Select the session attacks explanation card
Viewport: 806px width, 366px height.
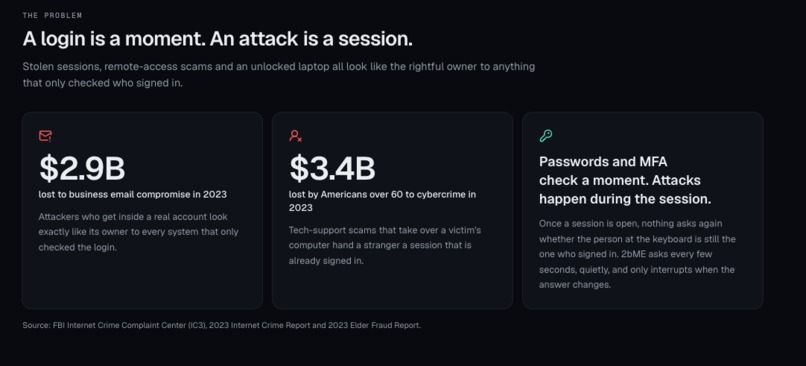tap(643, 210)
